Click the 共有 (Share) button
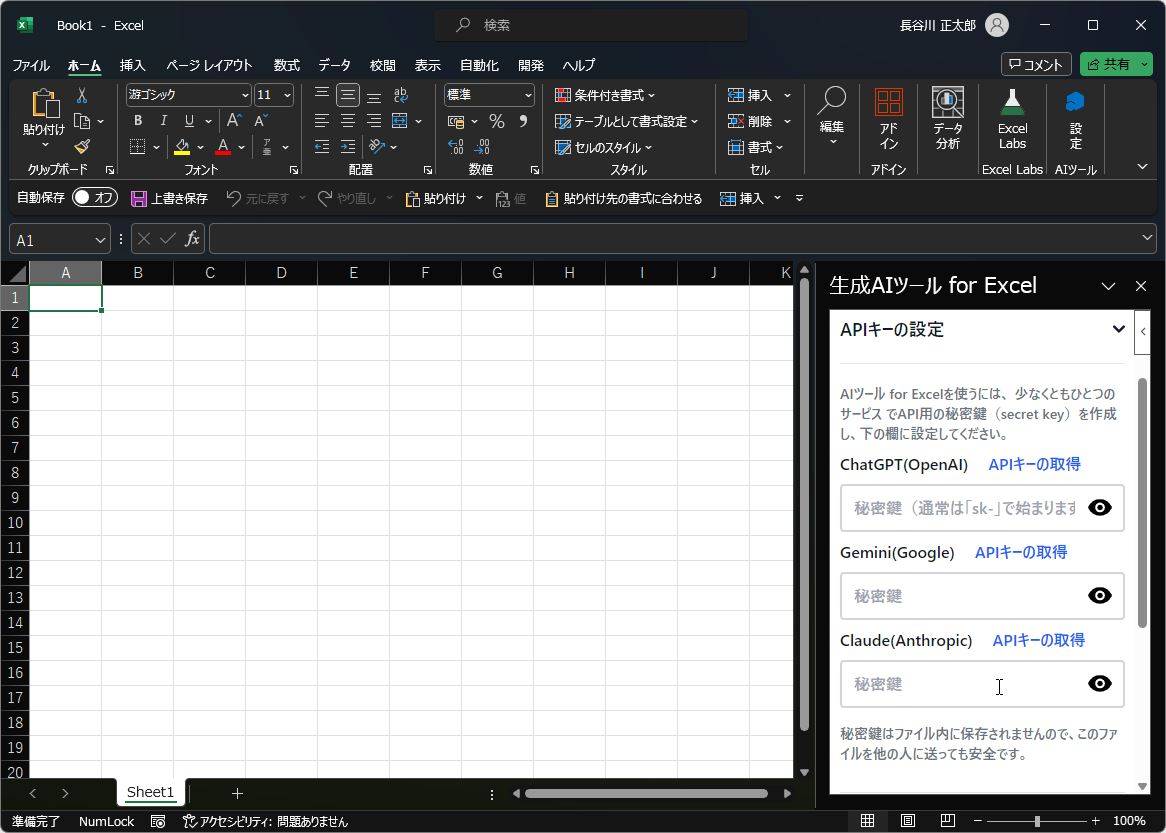1166x833 pixels. (x=1116, y=63)
